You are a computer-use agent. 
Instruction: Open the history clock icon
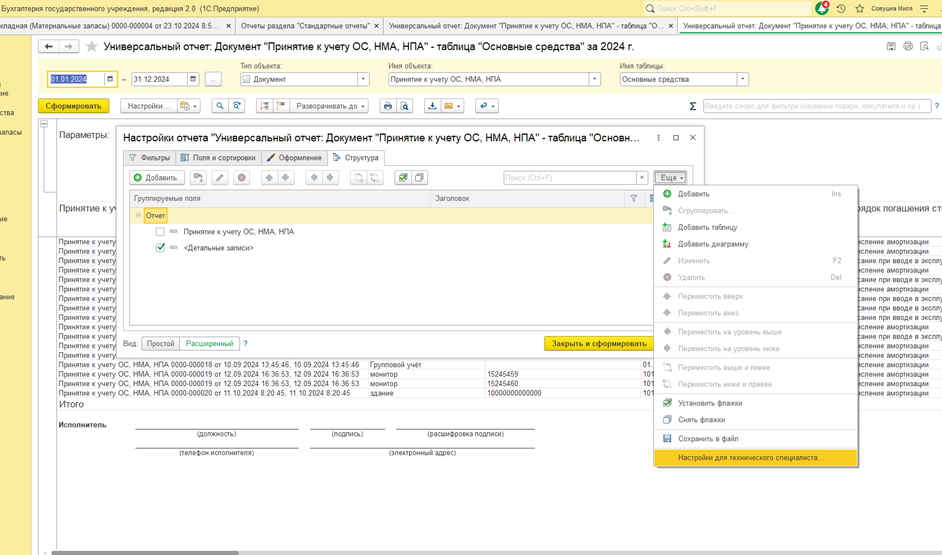coord(841,8)
